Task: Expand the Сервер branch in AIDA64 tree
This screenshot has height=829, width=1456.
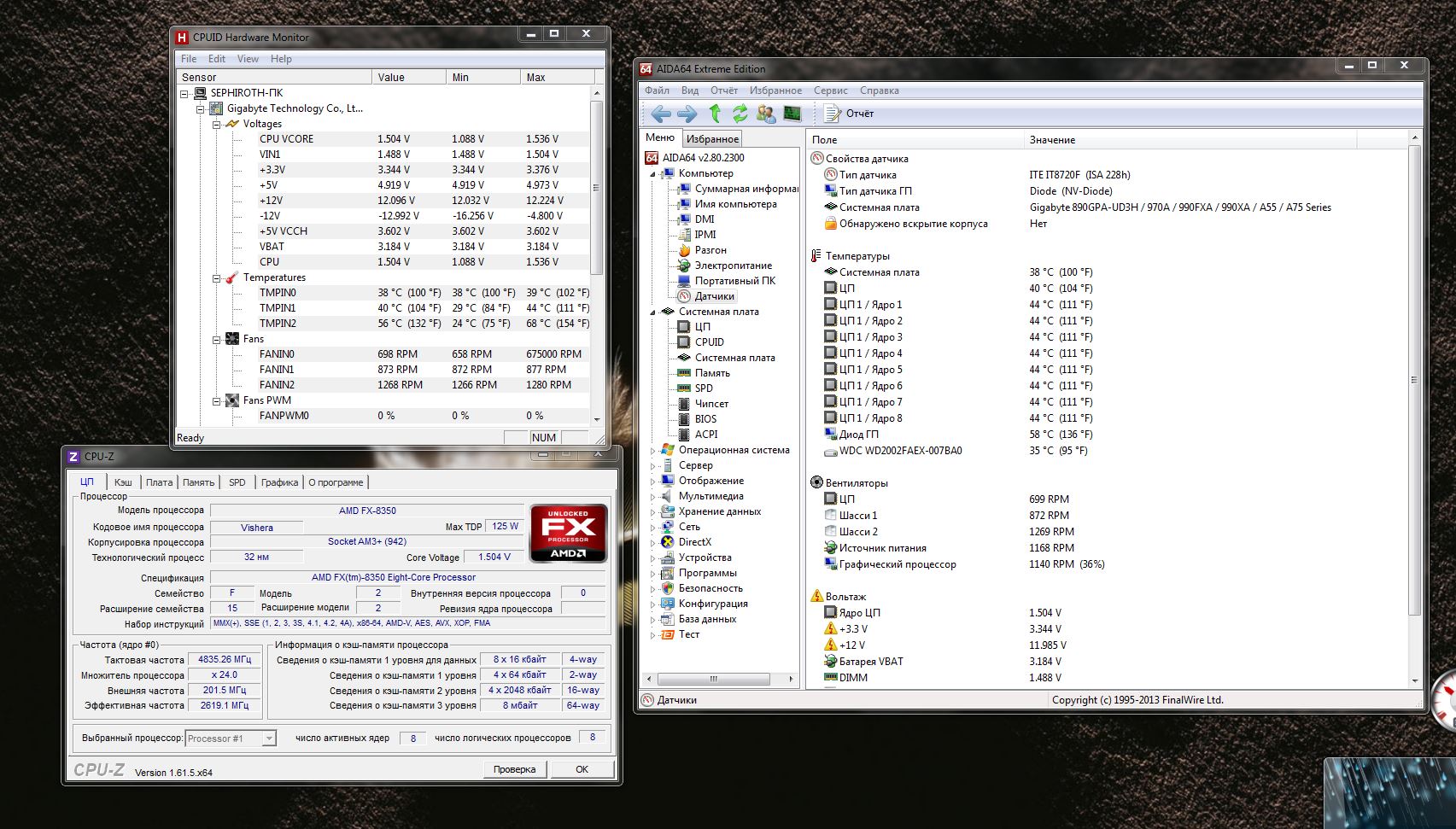Action: [653, 466]
